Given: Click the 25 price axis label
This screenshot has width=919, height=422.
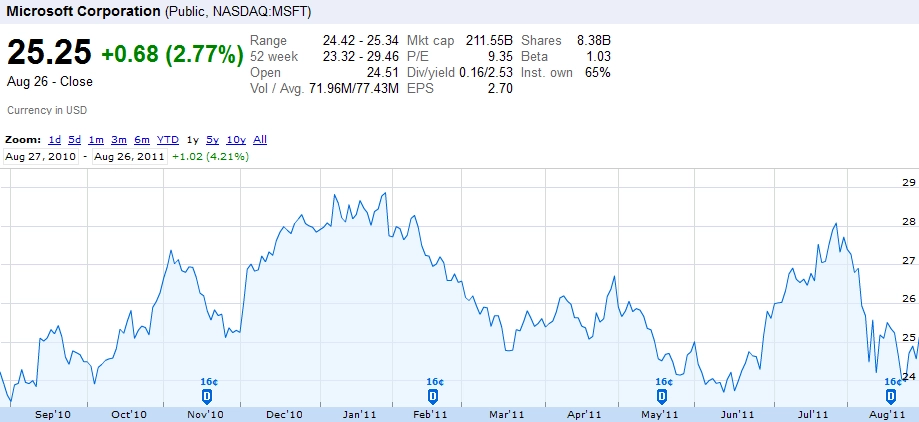Looking at the screenshot, I should point(909,338).
